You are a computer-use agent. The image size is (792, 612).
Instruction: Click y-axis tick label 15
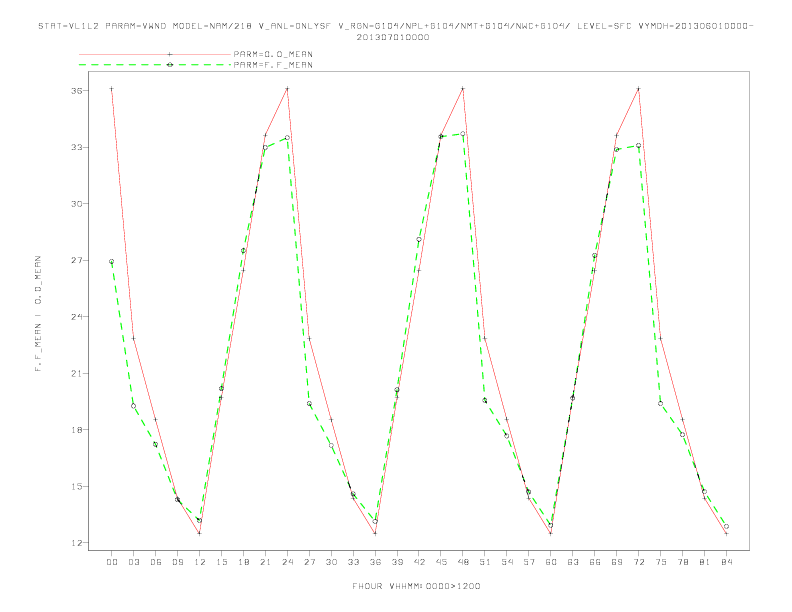coord(77,487)
